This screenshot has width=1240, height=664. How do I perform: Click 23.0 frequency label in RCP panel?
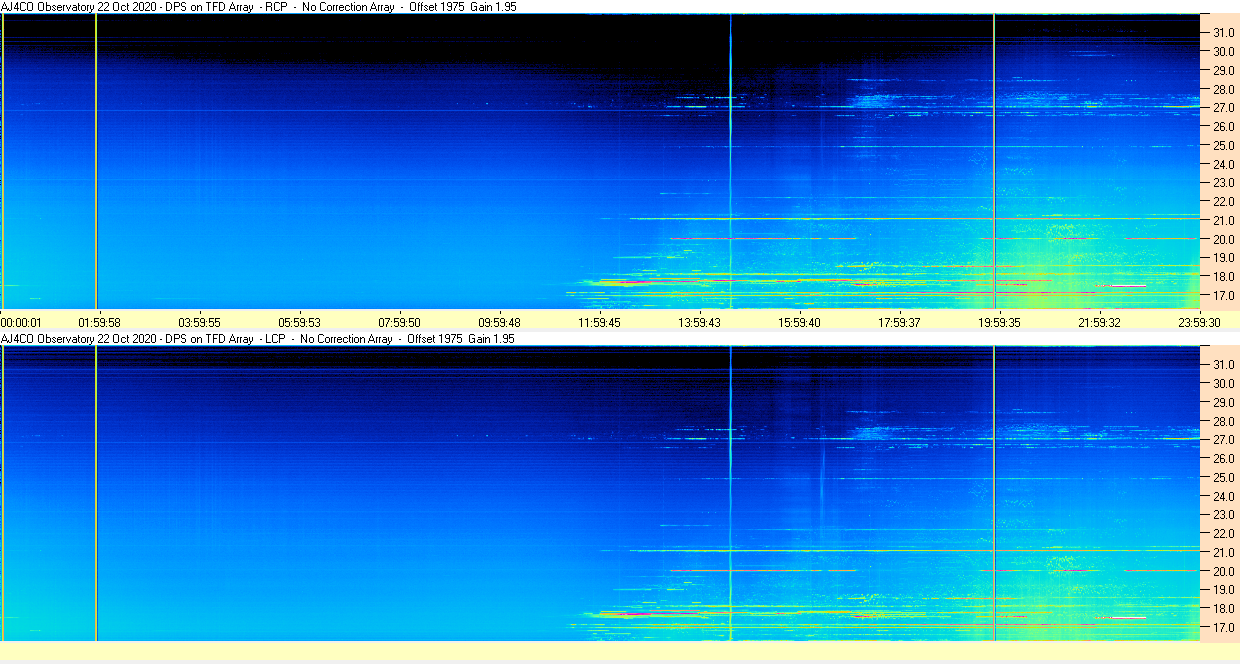pyautogui.click(x=1223, y=183)
